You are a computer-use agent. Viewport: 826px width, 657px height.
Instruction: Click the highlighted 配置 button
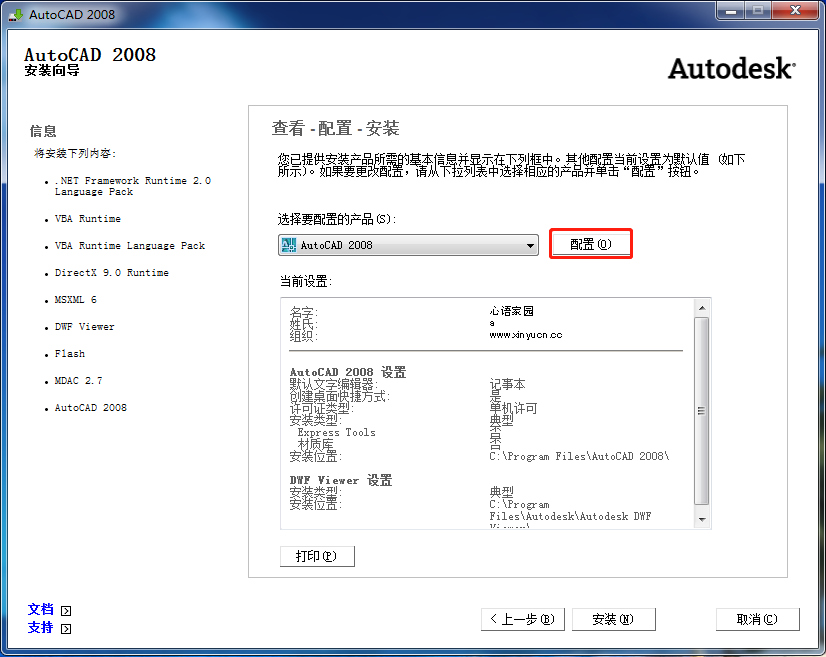click(x=590, y=243)
